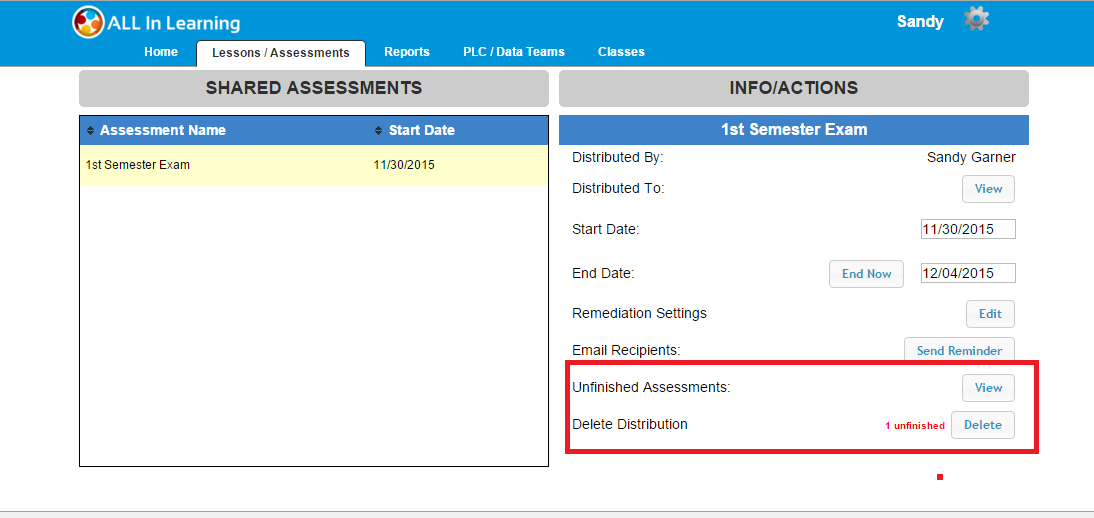Click the End Date field showing 12/04/2015
This screenshot has height=518, width=1094.
pyautogui.click(x=967, y=273)
